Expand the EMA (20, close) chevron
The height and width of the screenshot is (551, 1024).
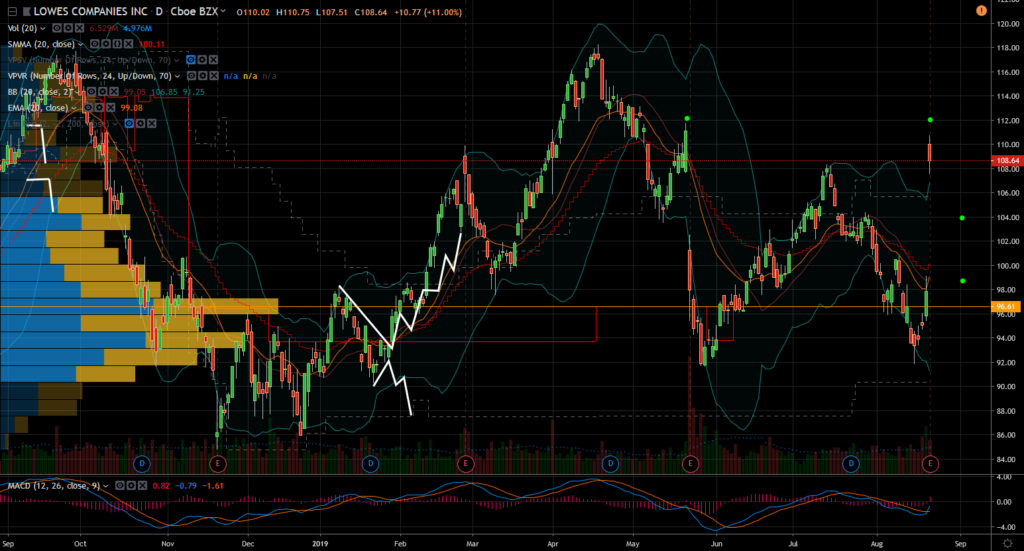click(x=74, y=108)
